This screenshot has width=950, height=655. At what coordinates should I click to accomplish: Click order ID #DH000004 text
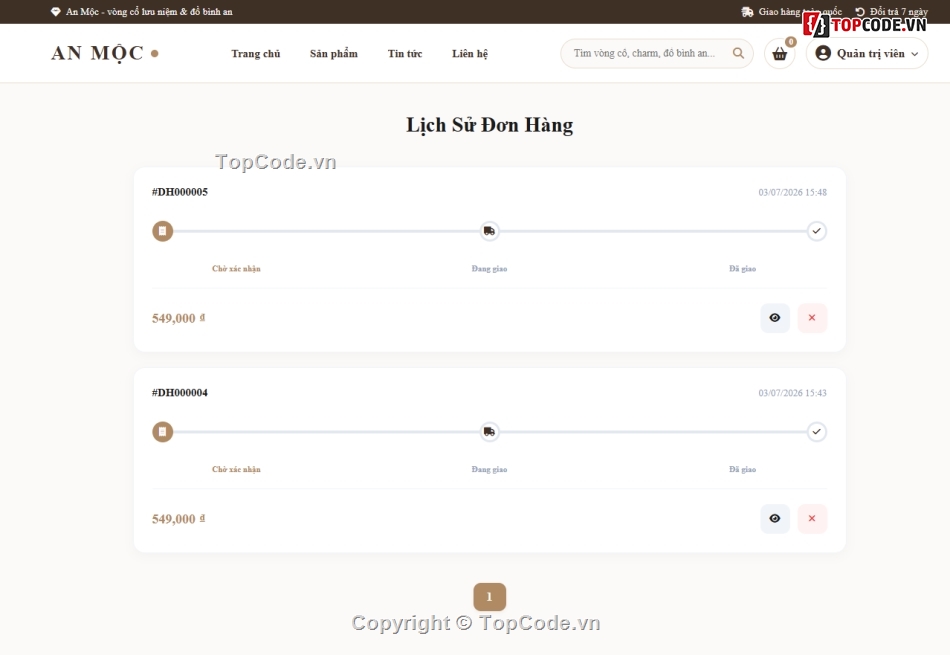click(x=179, y=393)
